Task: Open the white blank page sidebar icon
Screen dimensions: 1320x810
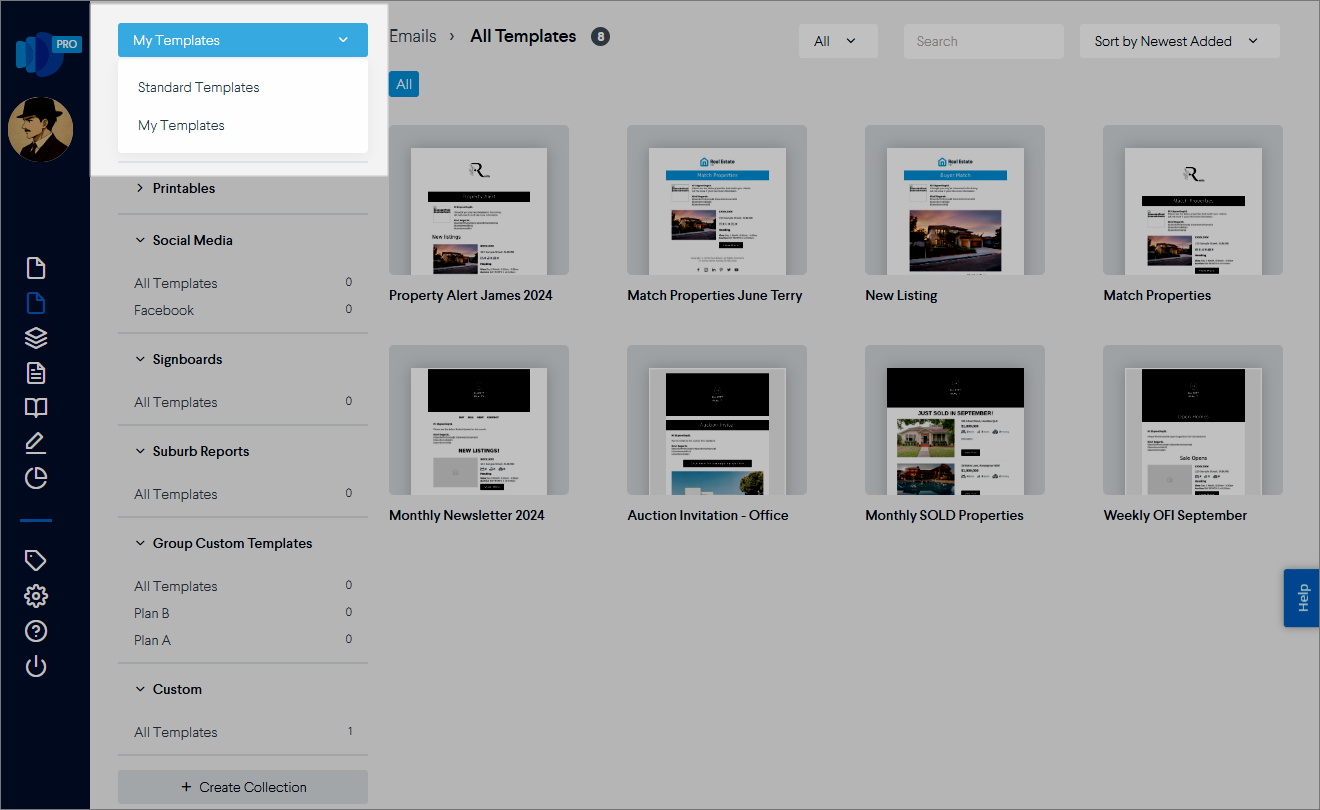Action: 36,268
